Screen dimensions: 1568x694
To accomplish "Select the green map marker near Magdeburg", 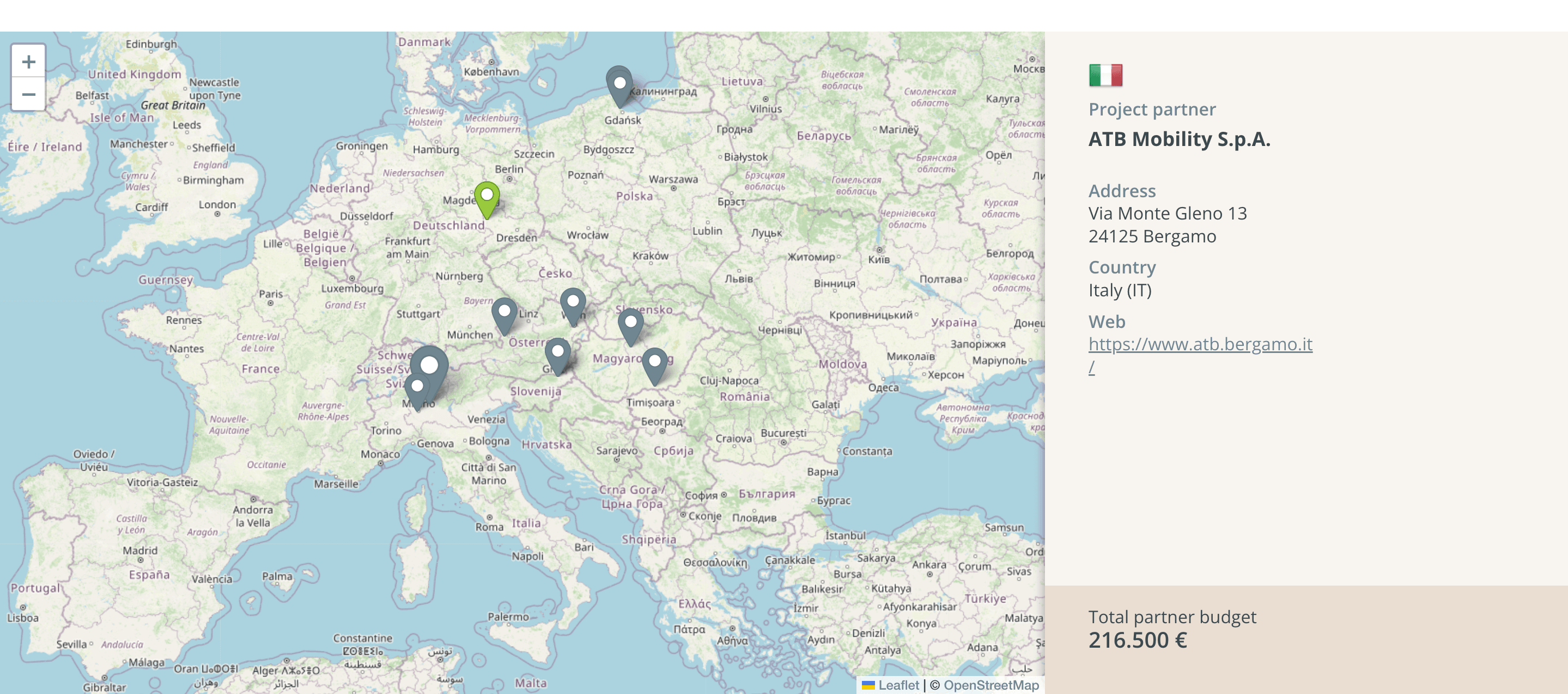I will (487, 197).
